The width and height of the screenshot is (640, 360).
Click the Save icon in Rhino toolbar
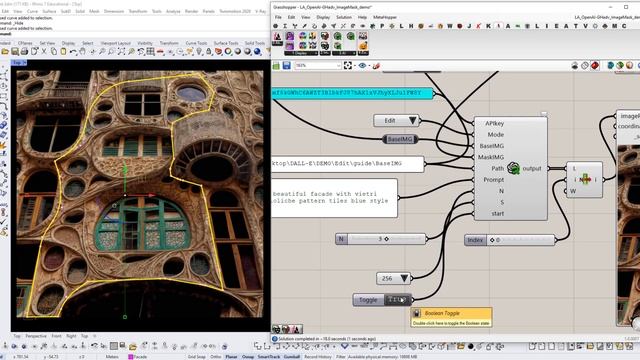15,52
